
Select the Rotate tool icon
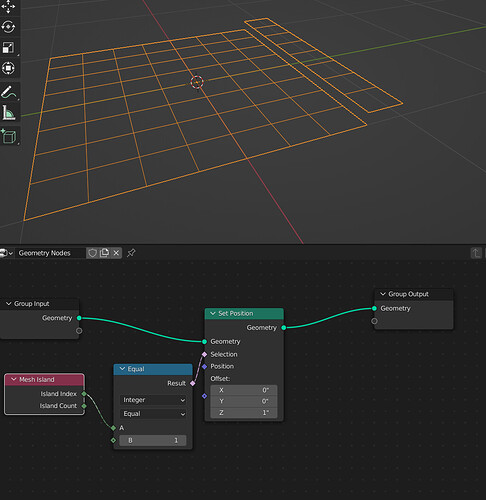pyautogui.click(x=8, y=27)
